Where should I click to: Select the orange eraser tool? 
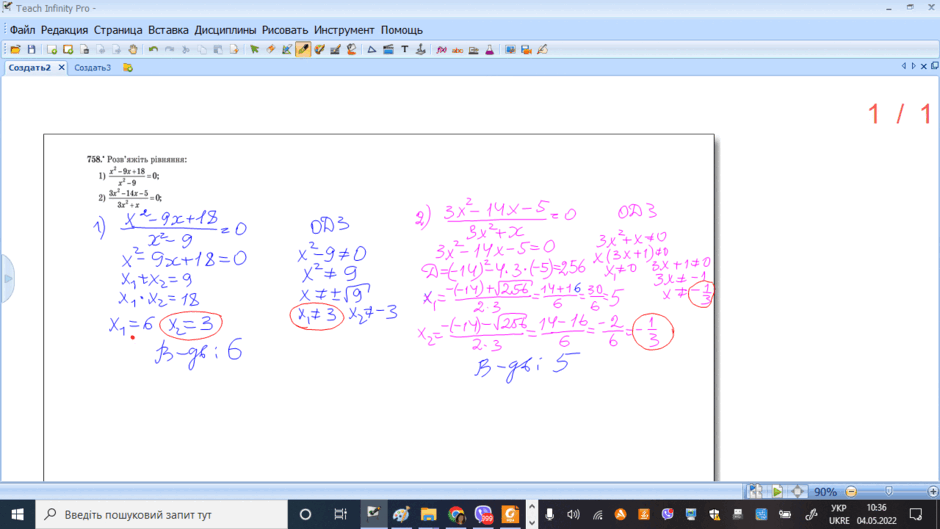[x=271, y=50]
